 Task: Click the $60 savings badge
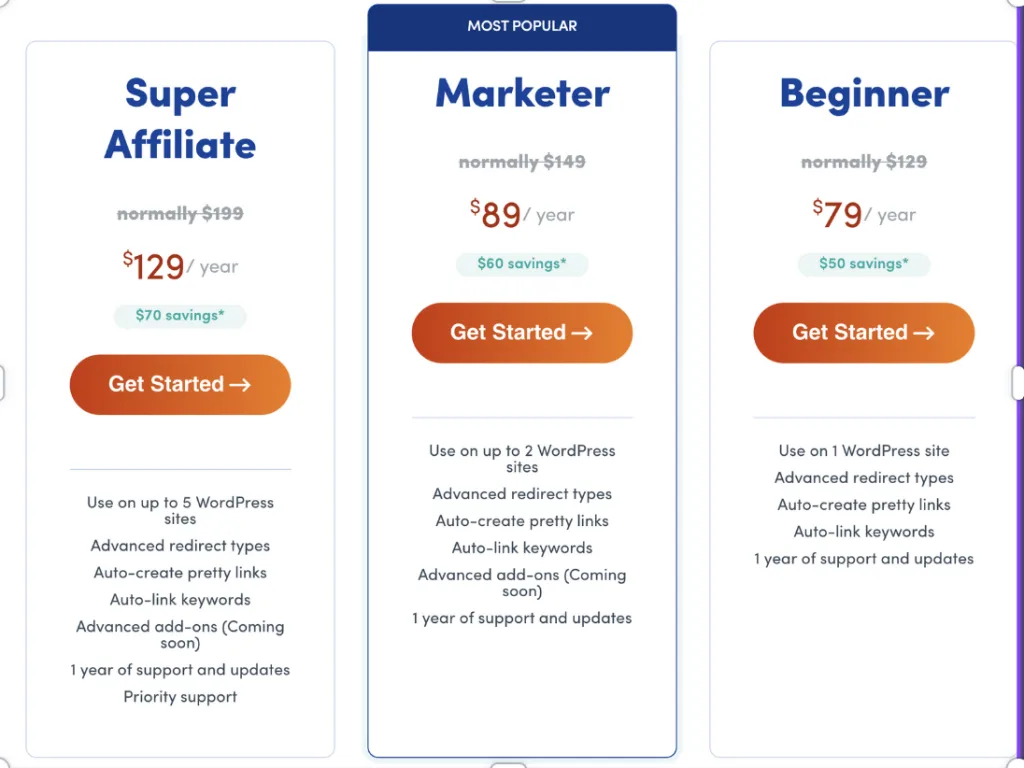(522, 264)
